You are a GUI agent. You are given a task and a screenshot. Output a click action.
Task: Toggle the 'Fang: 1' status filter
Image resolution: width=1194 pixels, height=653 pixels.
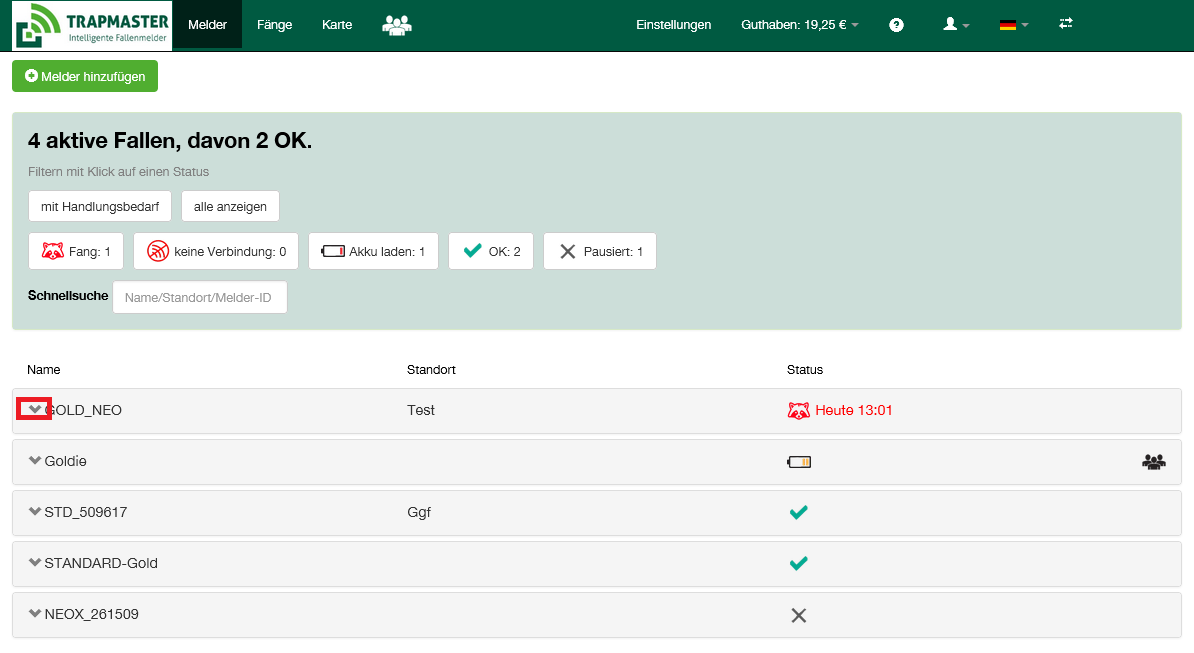click(76, 252)
